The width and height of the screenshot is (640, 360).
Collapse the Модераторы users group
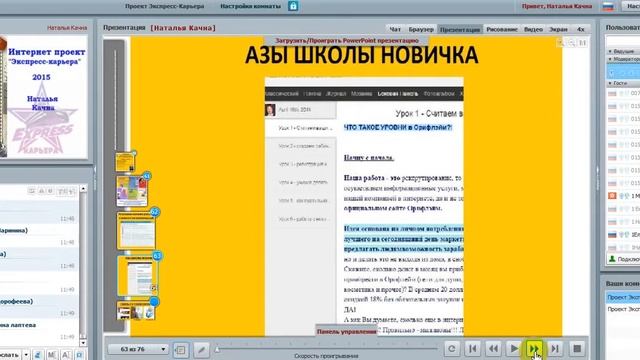(x=610, y=59)
